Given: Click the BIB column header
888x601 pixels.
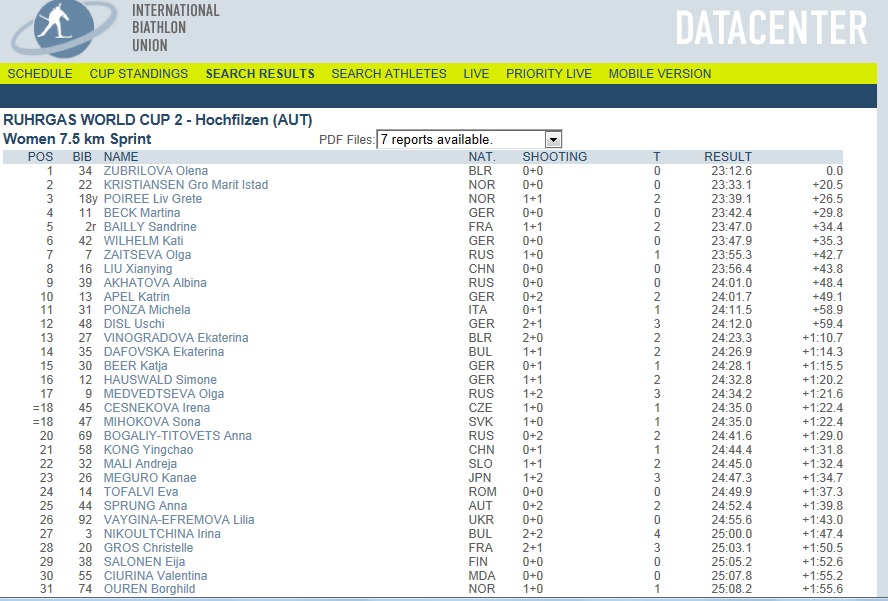Looking at the screenshot, I should click(x=82, y=157).
